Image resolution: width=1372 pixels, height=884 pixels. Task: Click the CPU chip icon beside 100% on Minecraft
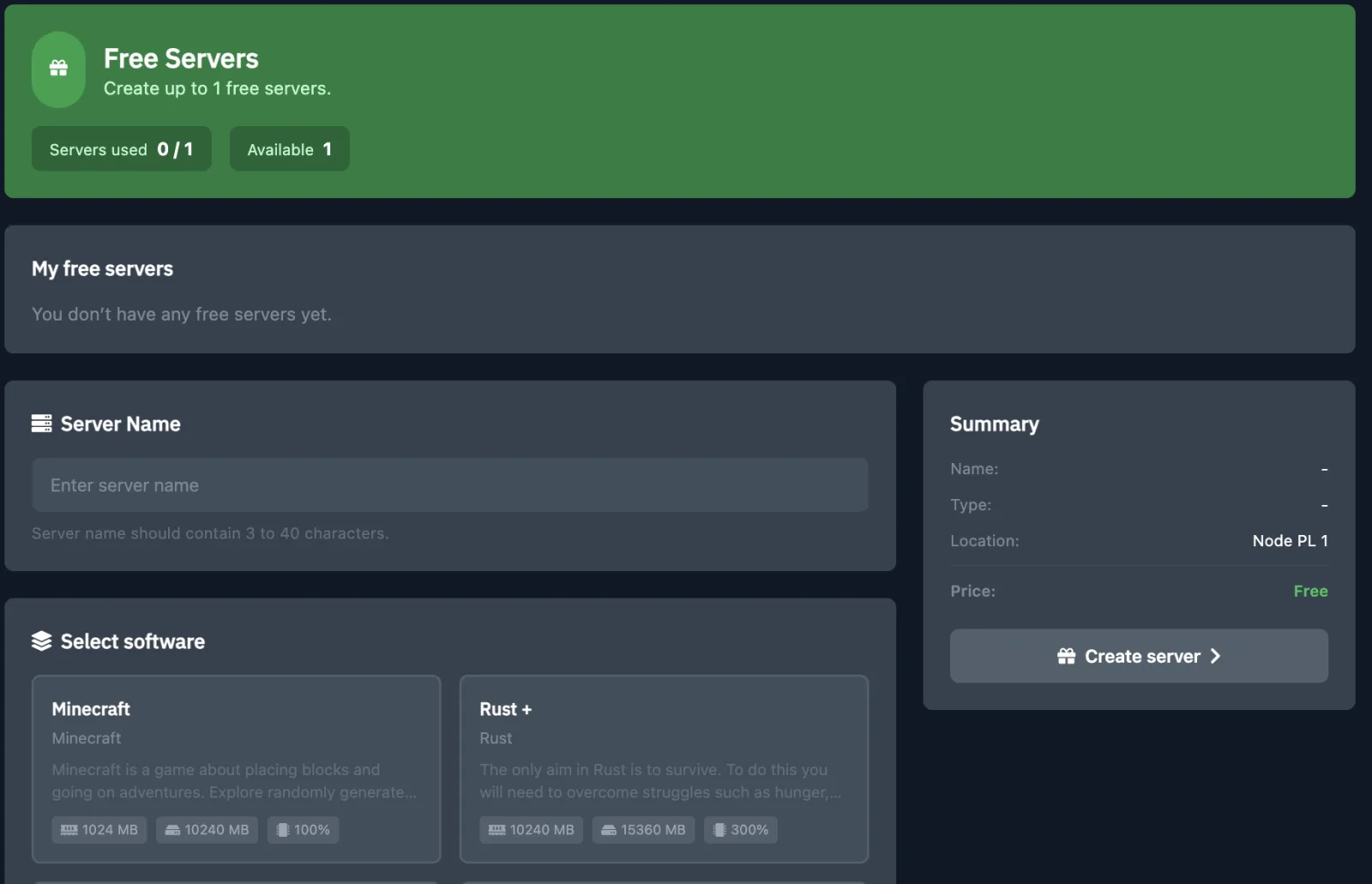[x=283, y=829]
